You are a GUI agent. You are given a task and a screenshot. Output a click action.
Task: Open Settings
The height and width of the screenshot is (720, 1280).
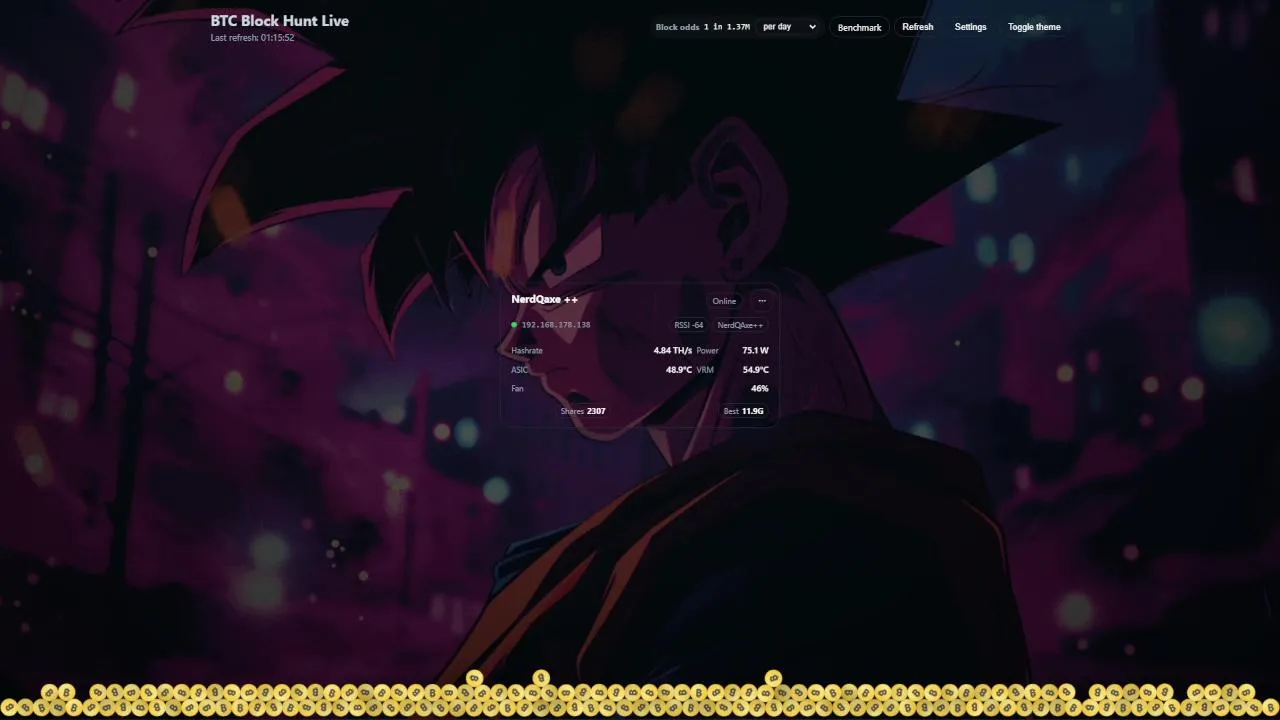click(x=970, y=27)
